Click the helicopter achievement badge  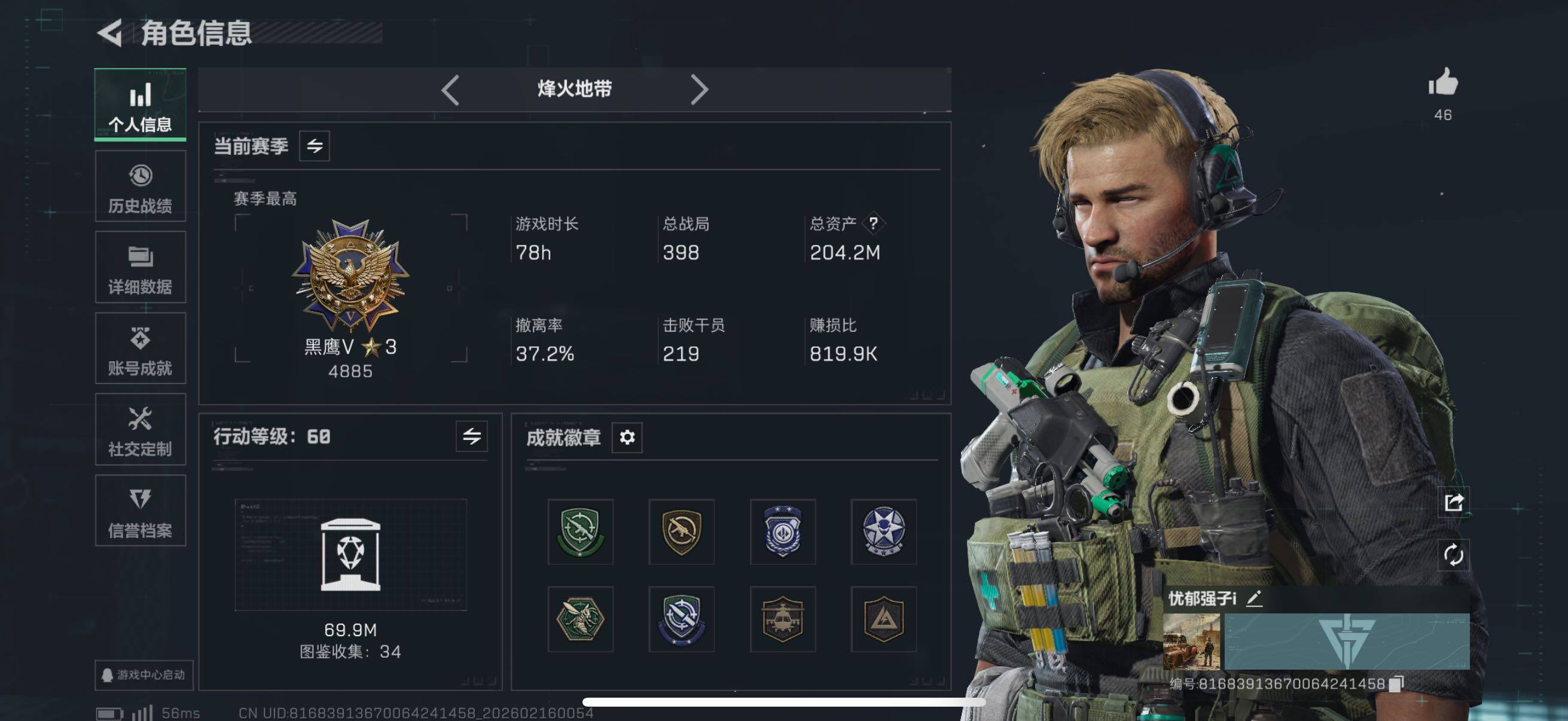point(782,619)
